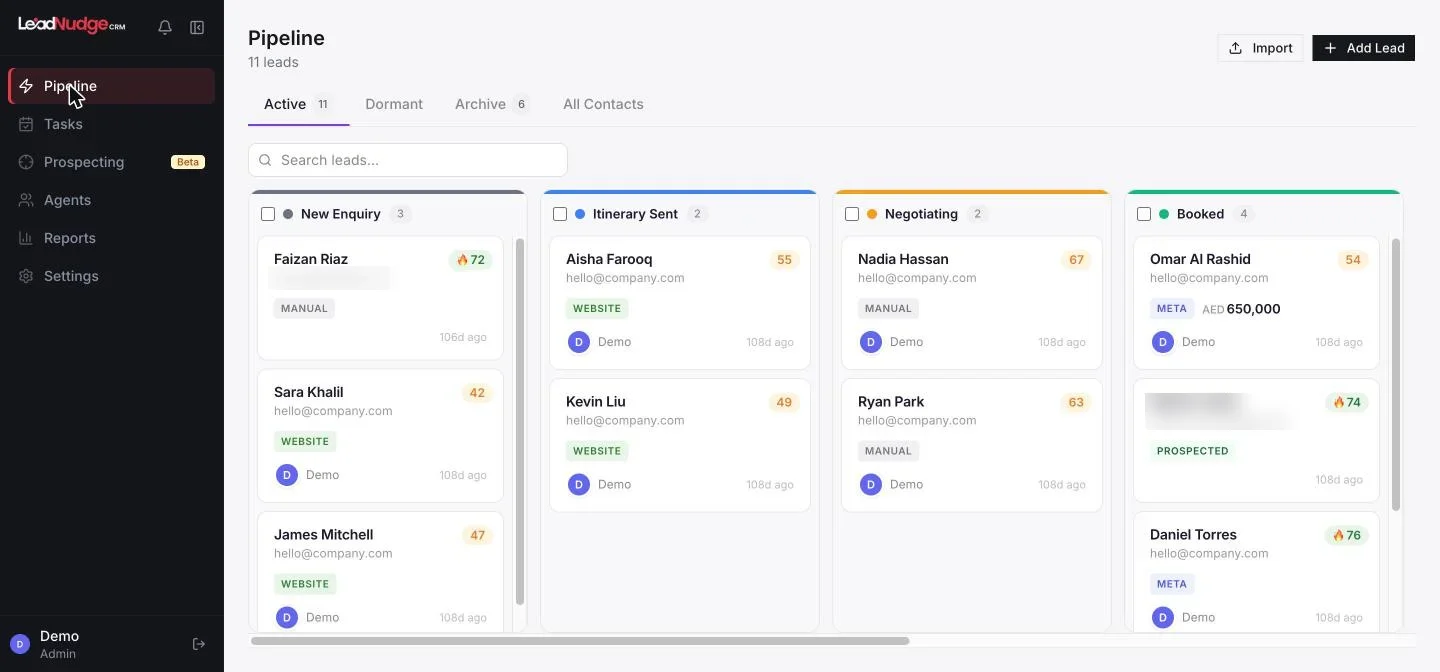Click the AED 650,000 deal value
This screenshot has width=1440, height=672.
tap(1241, 310)
